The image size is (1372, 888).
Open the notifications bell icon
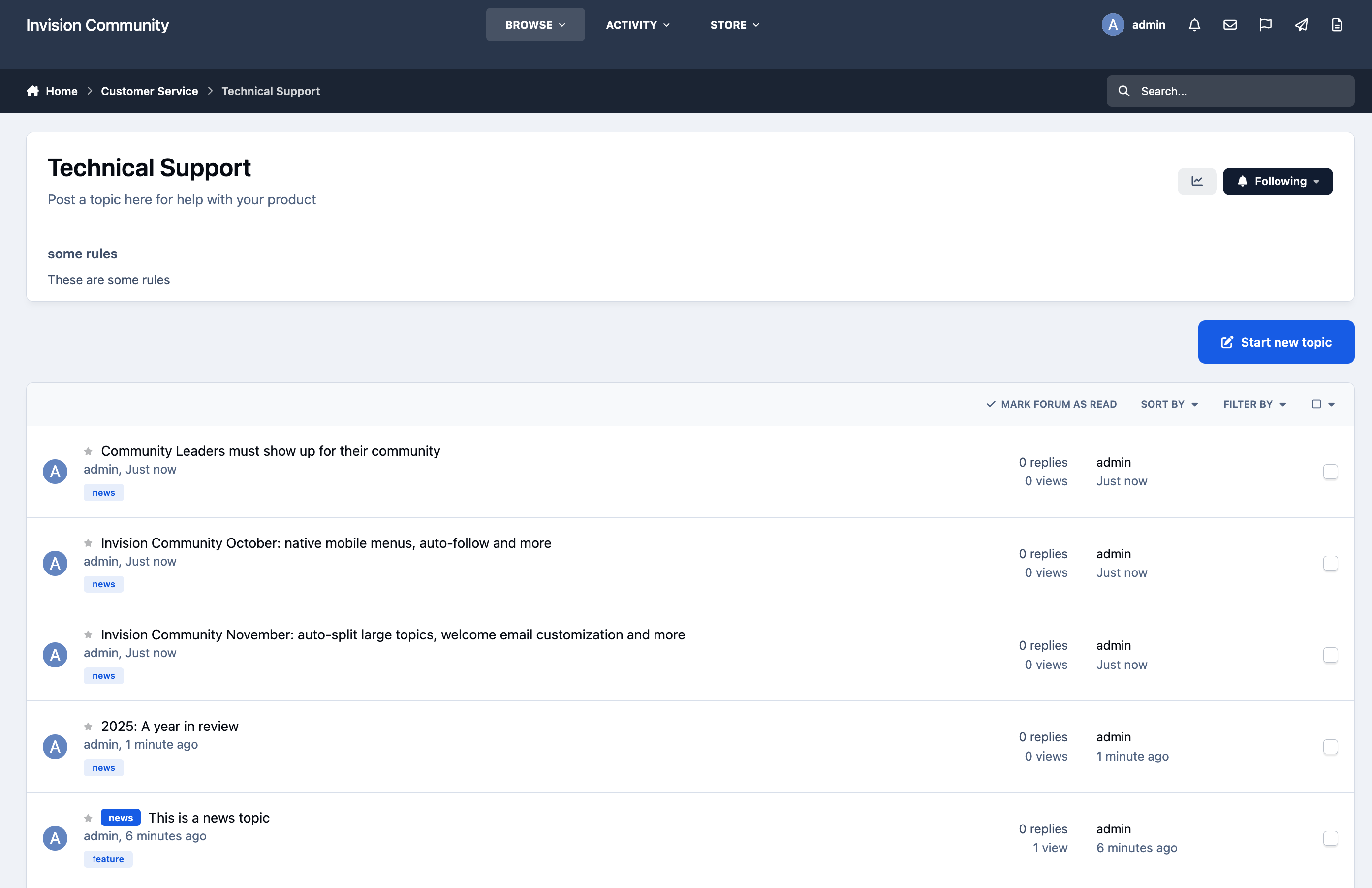(1194, 25)
